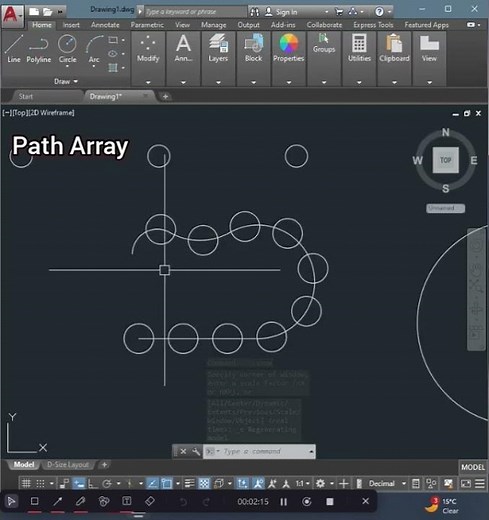Switch to the D-Size Layout tab
The height and width of the screenshot is (520, 489).
68,465
